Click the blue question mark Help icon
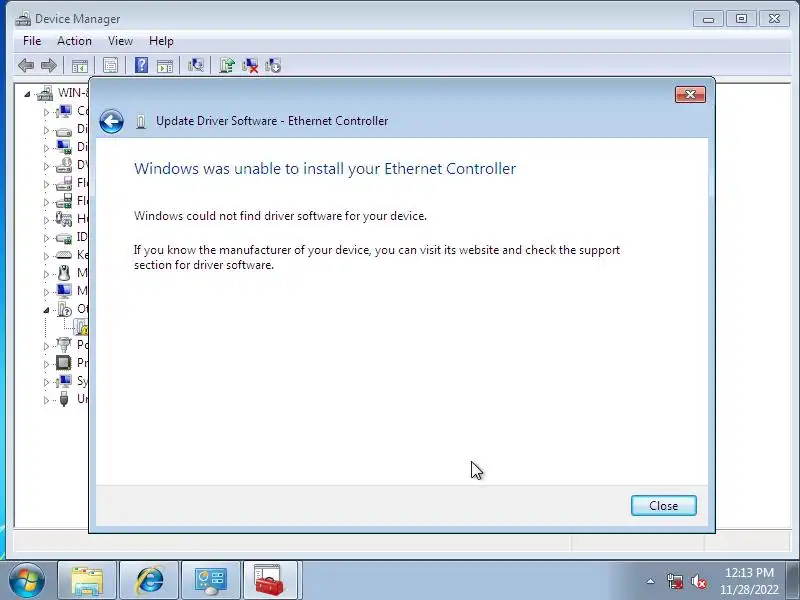 coord(141,65)
